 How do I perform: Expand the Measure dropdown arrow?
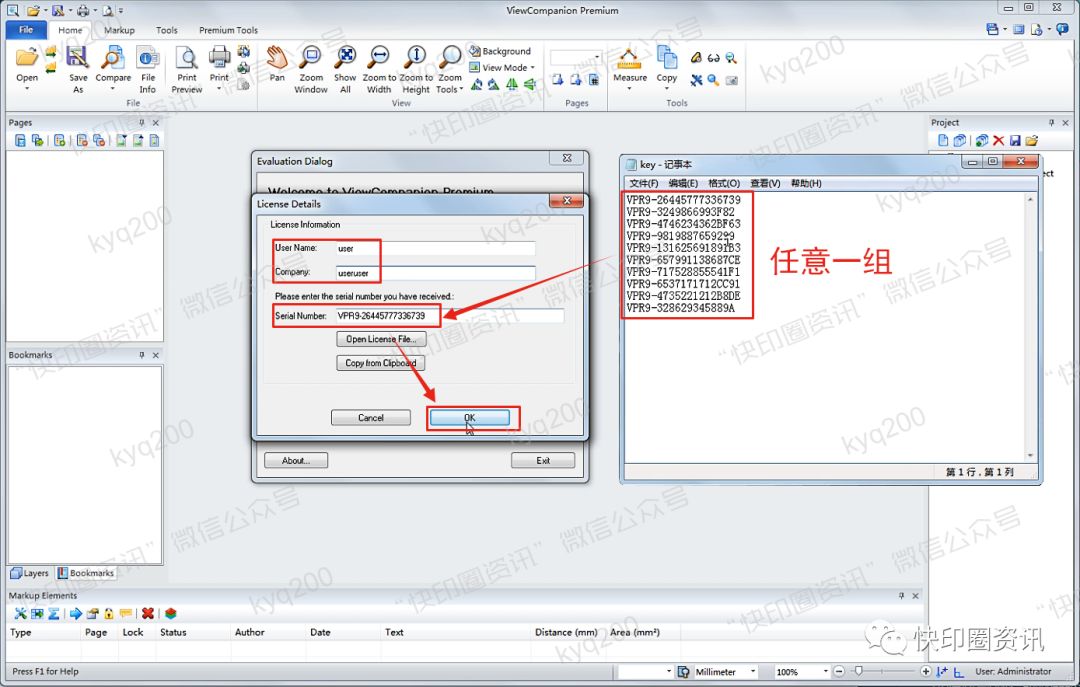coord(630,88)
